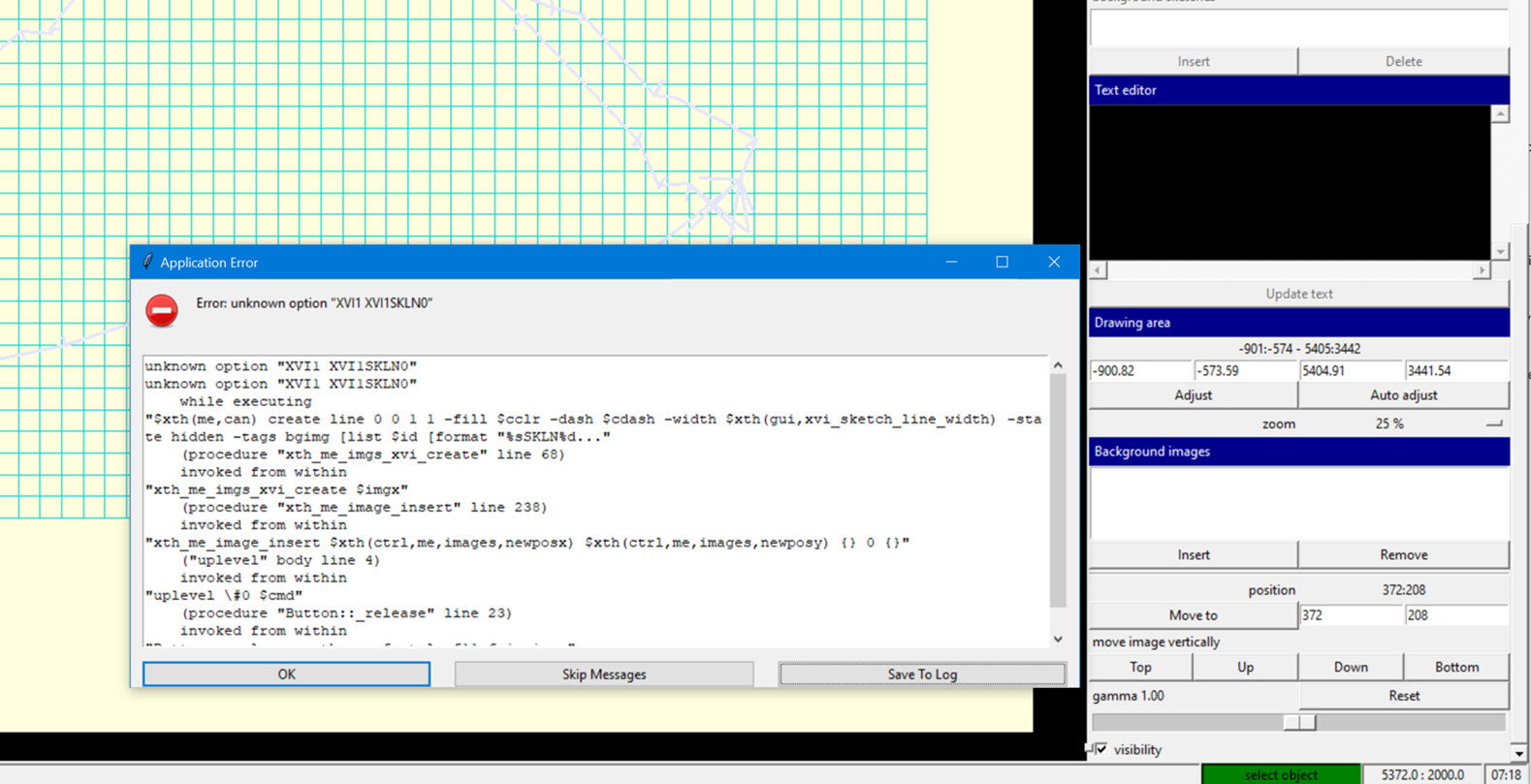This screenshot has height=784, width=1531.
Task: Toggle the visibility checkbox
Action: [1100, 749]
